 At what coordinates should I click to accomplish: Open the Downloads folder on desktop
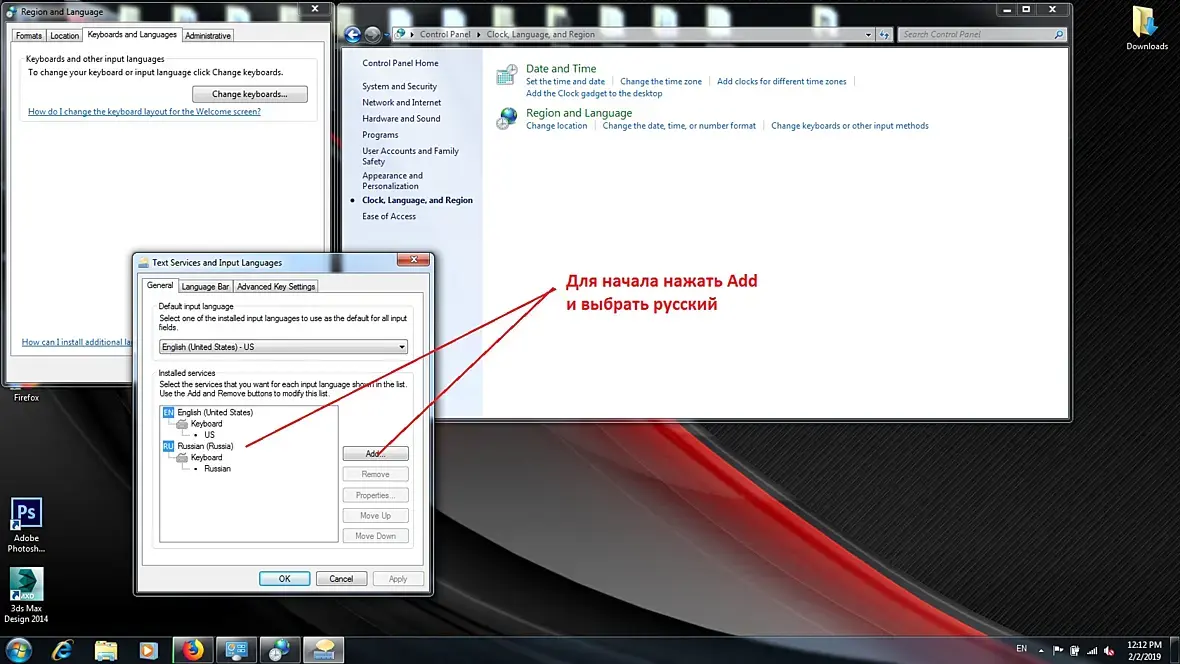1146,29
